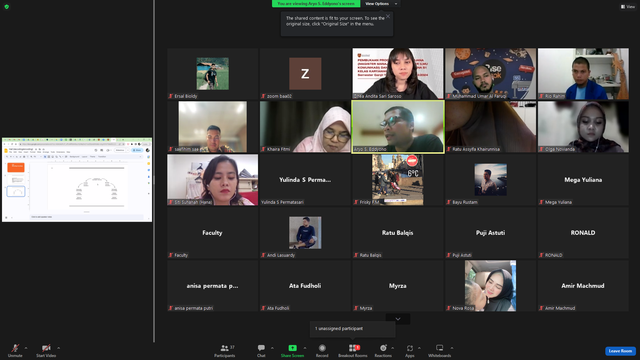Click the RONALD participant tile
This screenshot has width=640, height=360.
click(583, 233)
